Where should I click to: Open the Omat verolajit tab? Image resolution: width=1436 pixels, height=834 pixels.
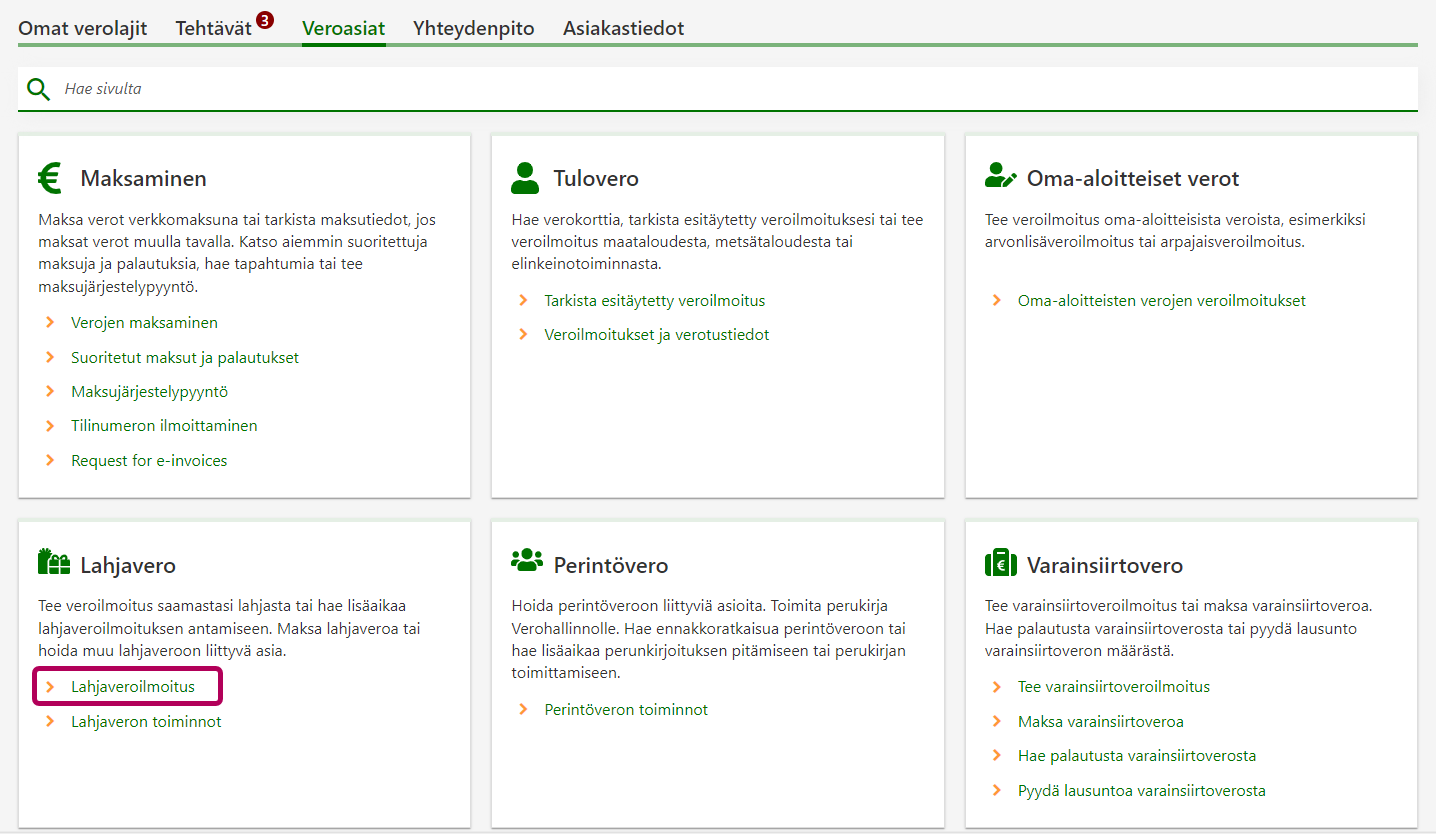pos(83,28)
